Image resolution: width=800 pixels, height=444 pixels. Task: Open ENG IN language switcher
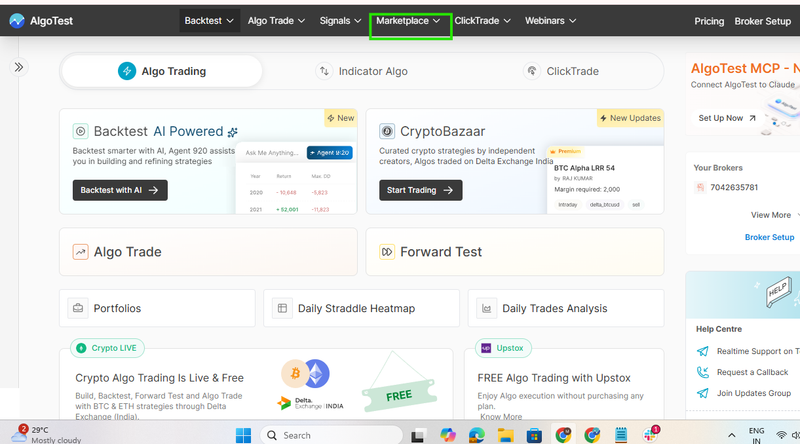(756, 435)
